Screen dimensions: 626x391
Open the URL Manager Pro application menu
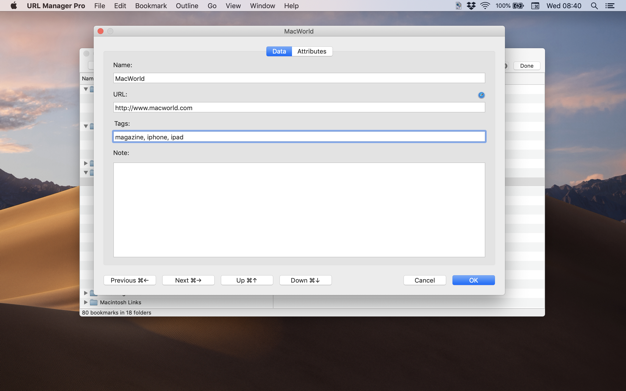[x=56, y=6]
